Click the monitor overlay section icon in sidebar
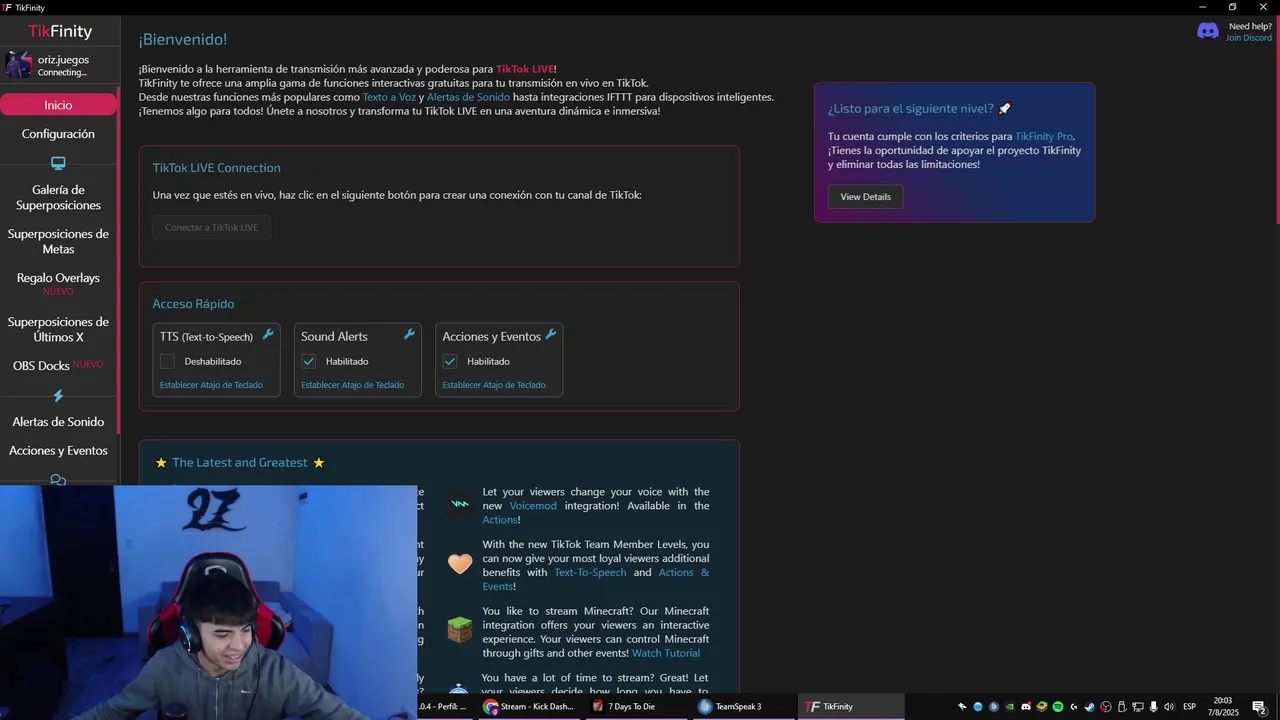This screenshot has width=1280, height=720. (58, 163)
